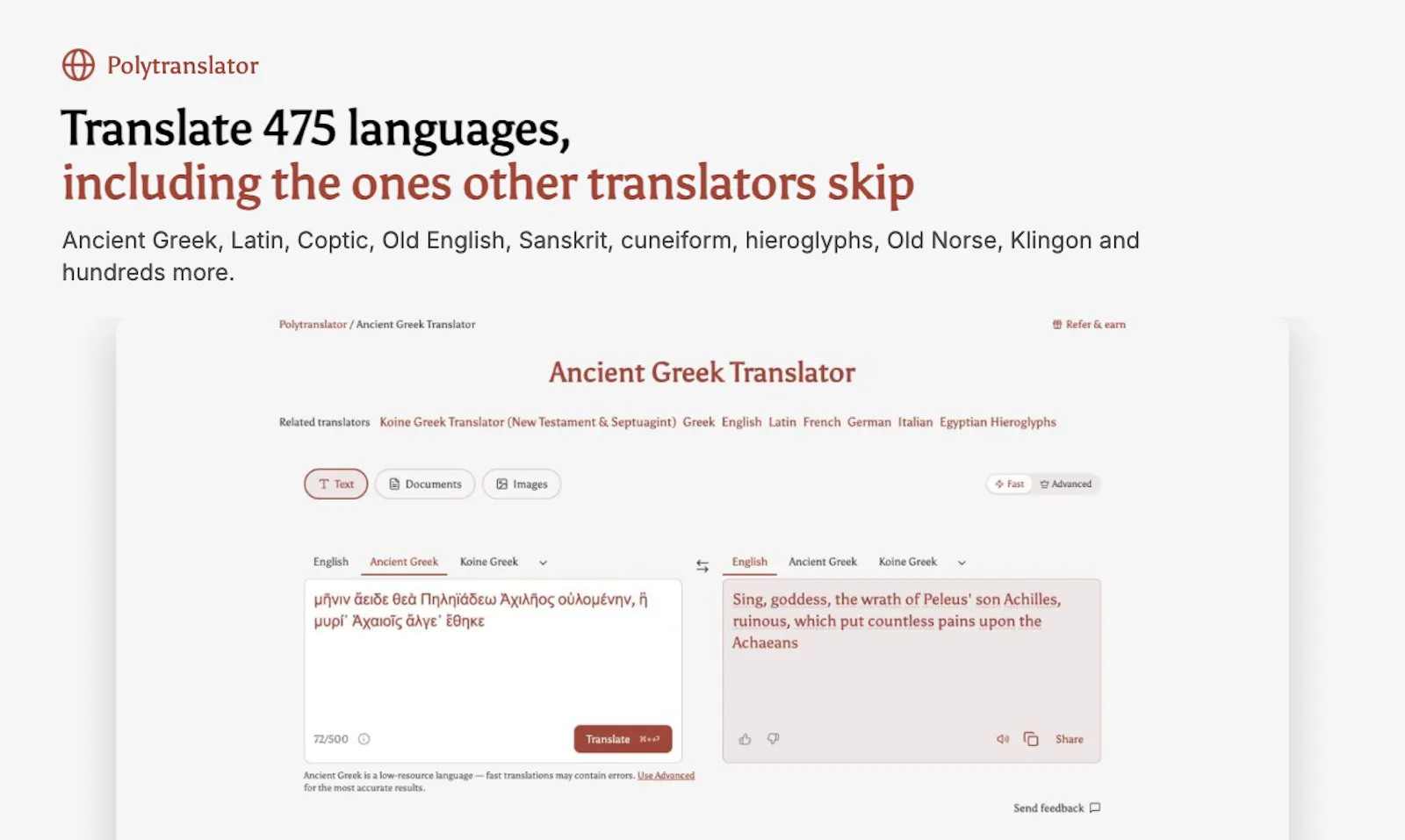Choose Ancient Greek as source language
1405x840 pixels.
point(404,562)
